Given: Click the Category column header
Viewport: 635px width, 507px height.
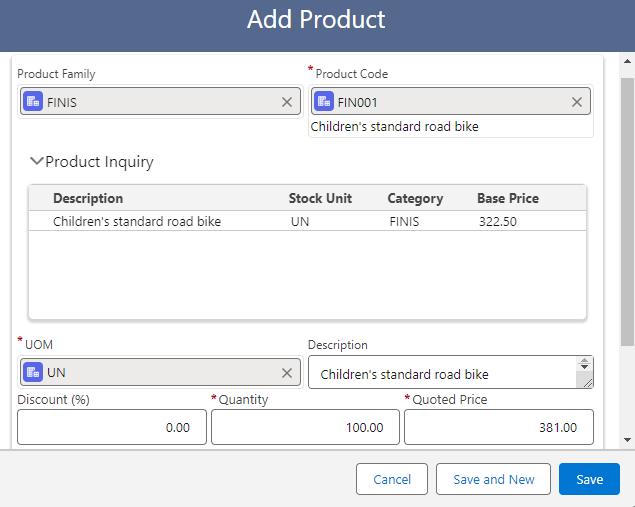Looking at the screenshot, I should [415, 198].
